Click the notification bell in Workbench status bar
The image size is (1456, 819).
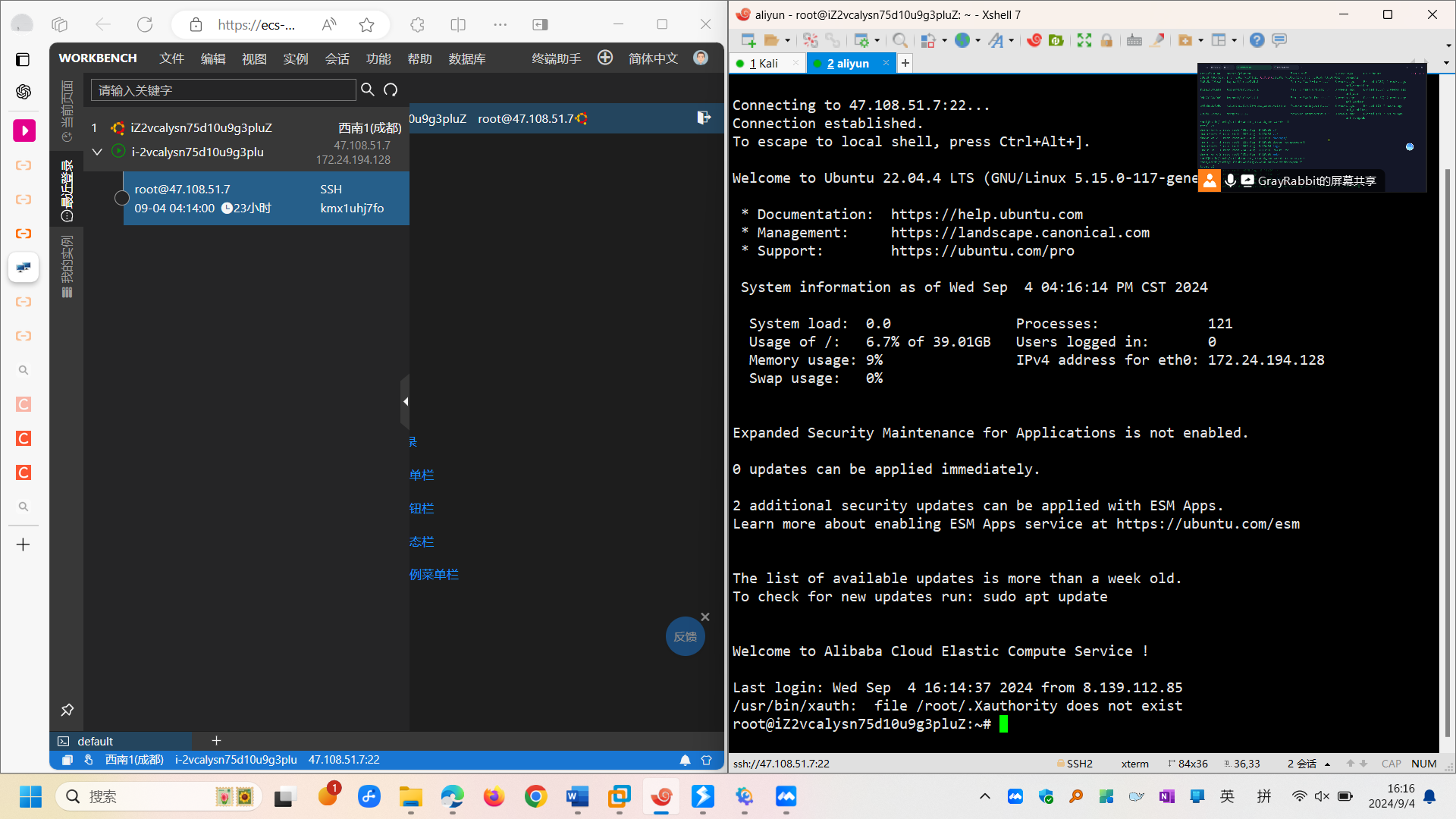coord(685,760)
